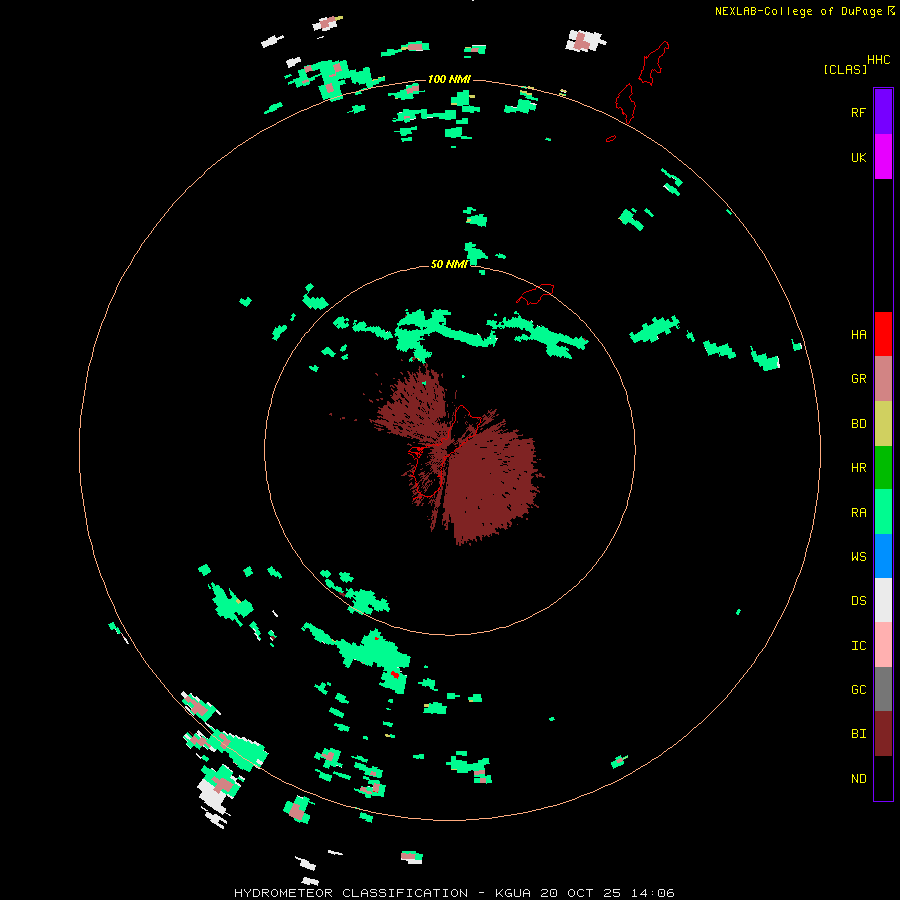This screenshot has height=900, width=900.
Task: Click the red island outline near the 50 NMI label
Action: tap(535, 294)
